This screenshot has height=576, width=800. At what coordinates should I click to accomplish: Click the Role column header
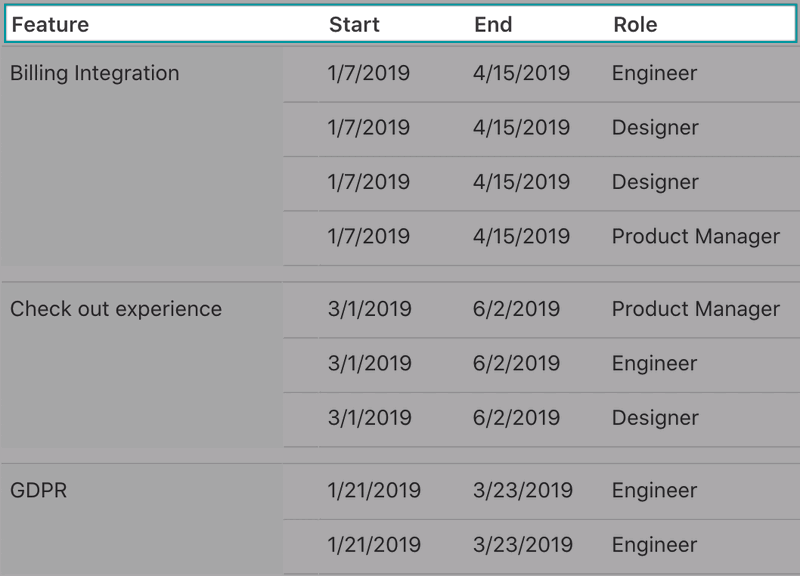click(635, 25)
